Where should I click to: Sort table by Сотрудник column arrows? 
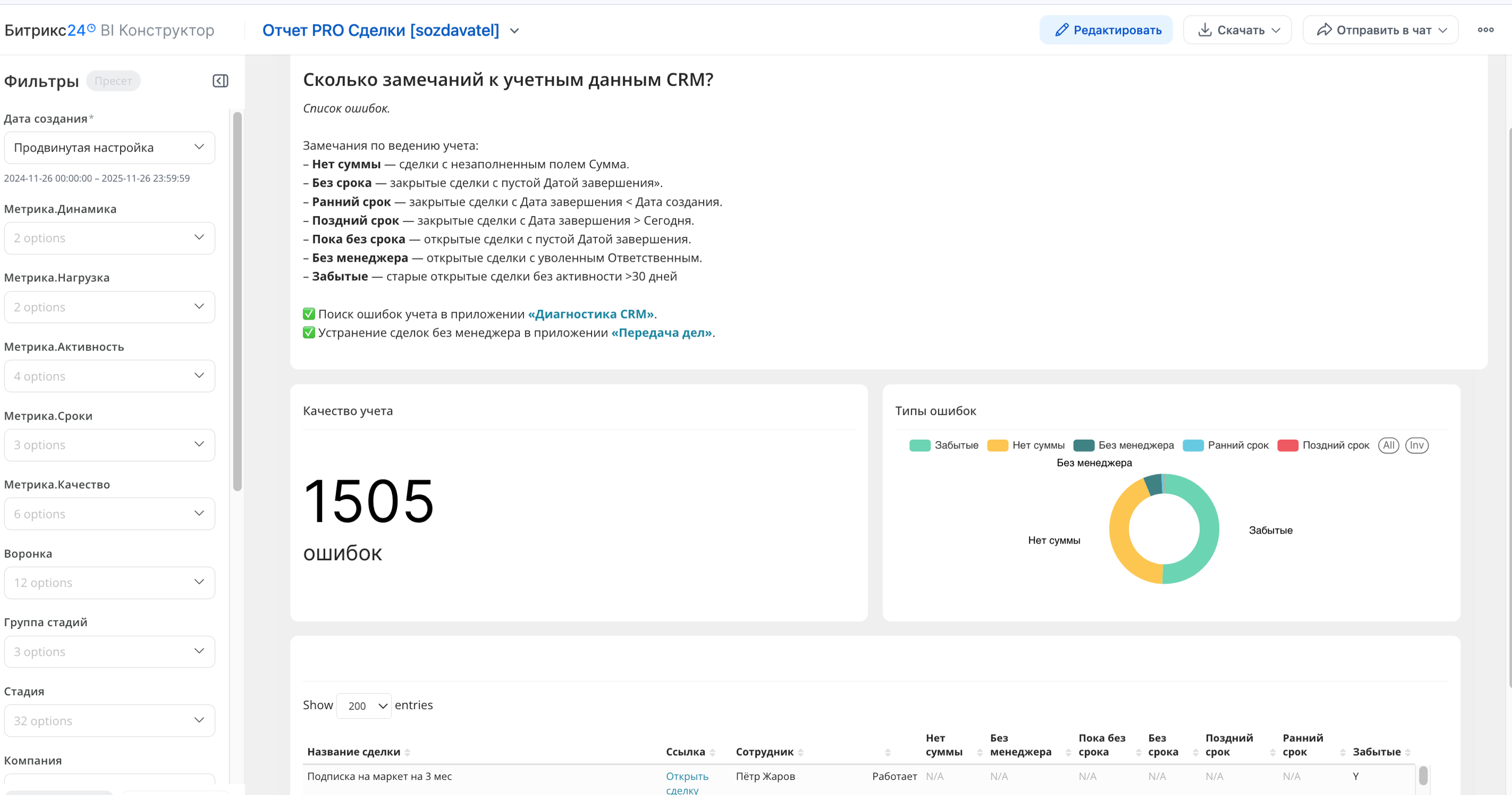pos(800,752)
